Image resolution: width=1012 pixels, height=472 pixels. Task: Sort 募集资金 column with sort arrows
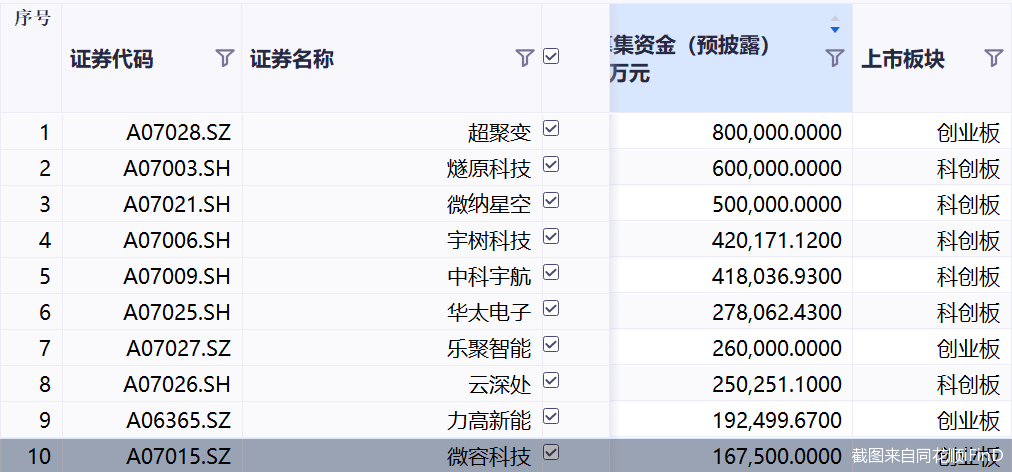[x=835, y=25]
